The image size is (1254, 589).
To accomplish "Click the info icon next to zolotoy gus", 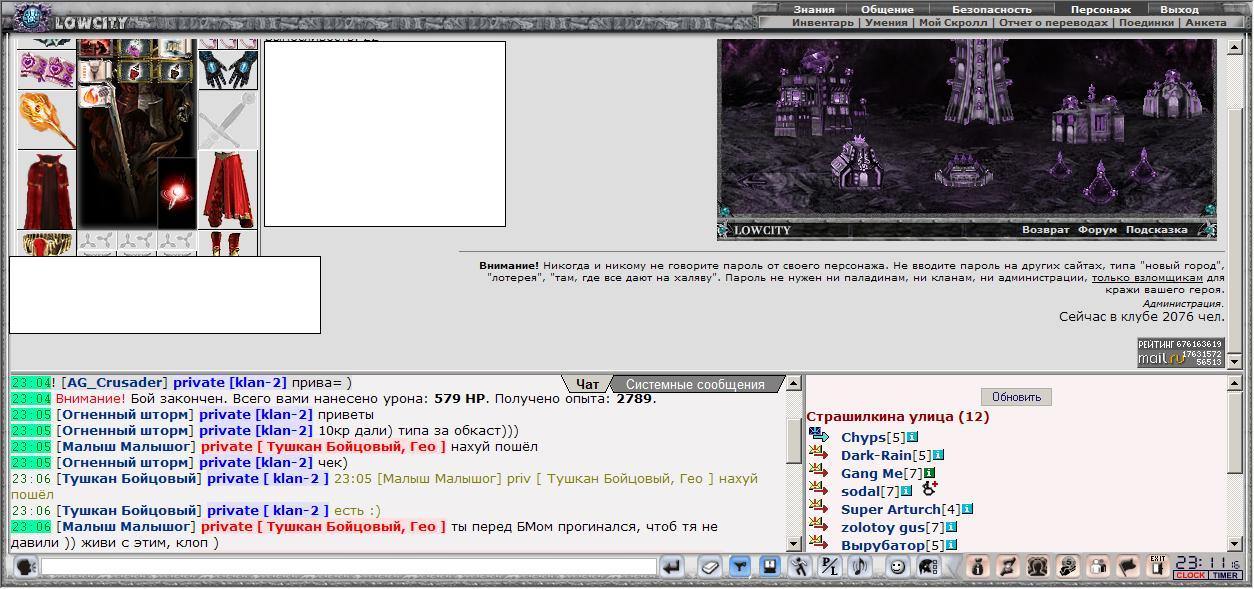I will click(x=952, y=527).
